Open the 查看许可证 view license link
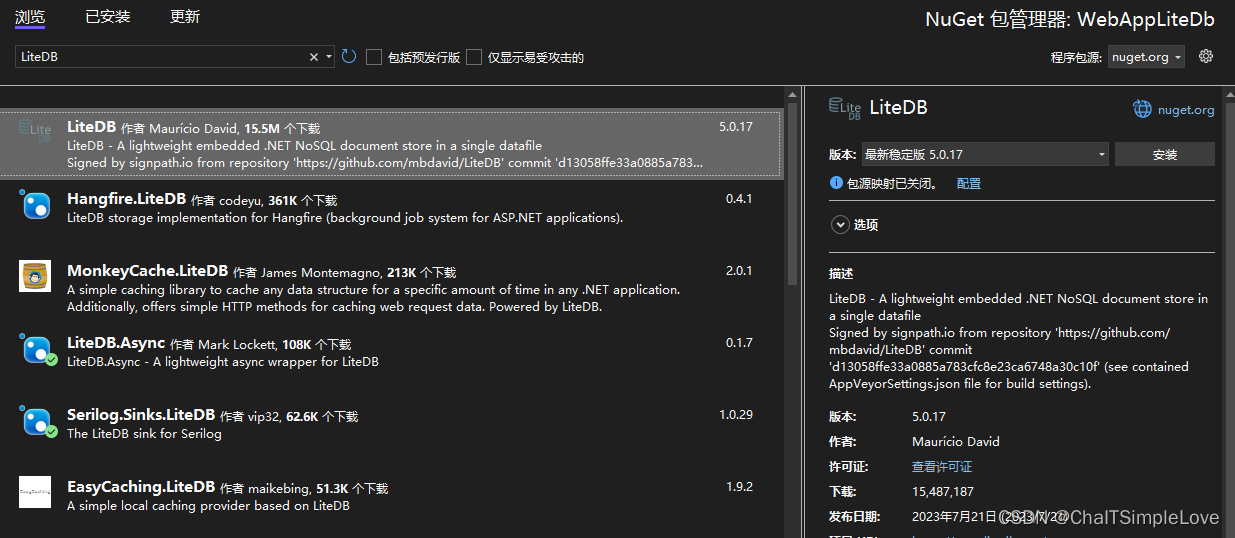The width and height of the screenshot is (1235, 538). (x=942, y=466)
